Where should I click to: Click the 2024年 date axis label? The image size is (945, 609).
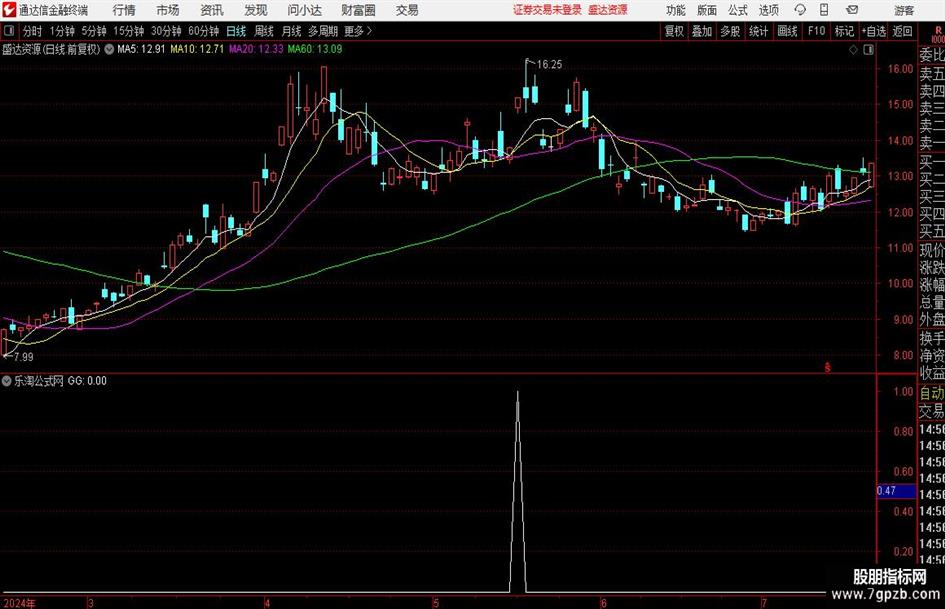pyautogui.click(x=19, y=603)
